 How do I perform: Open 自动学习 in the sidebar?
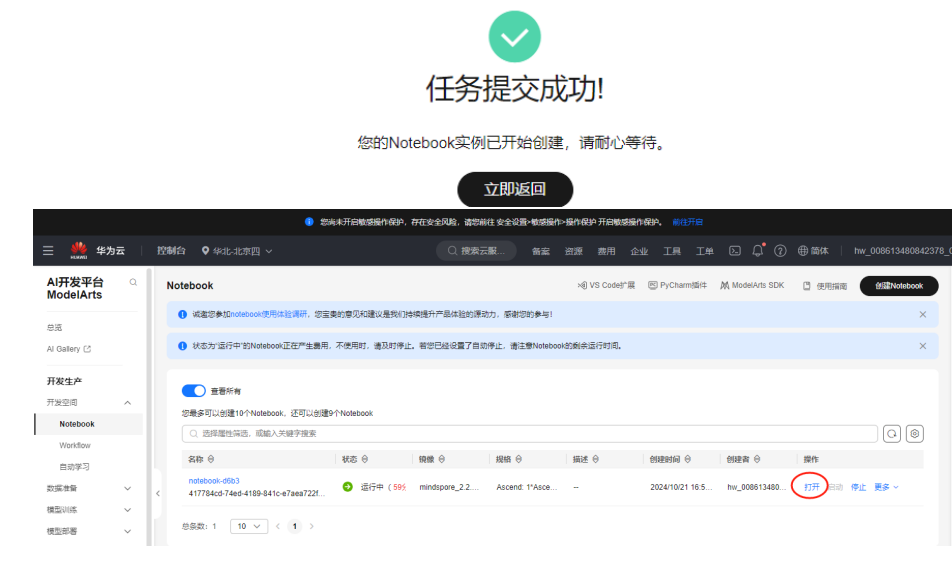(75, 467)
